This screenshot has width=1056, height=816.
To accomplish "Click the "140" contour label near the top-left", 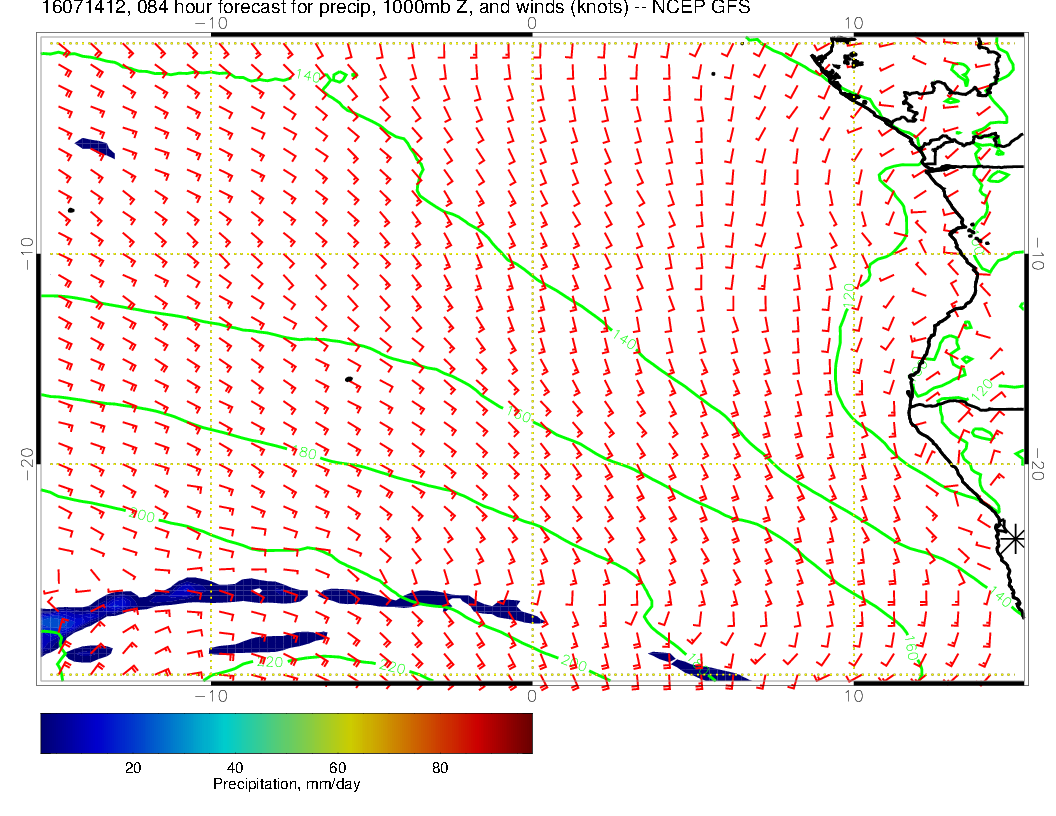I will tap(308, 76).
